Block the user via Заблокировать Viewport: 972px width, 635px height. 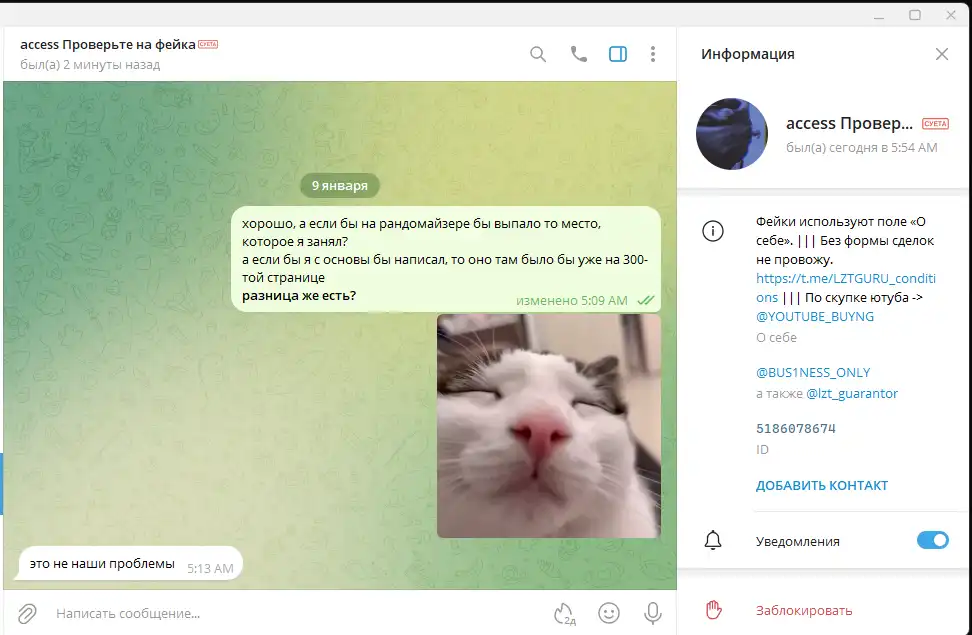tap(804, 610)
